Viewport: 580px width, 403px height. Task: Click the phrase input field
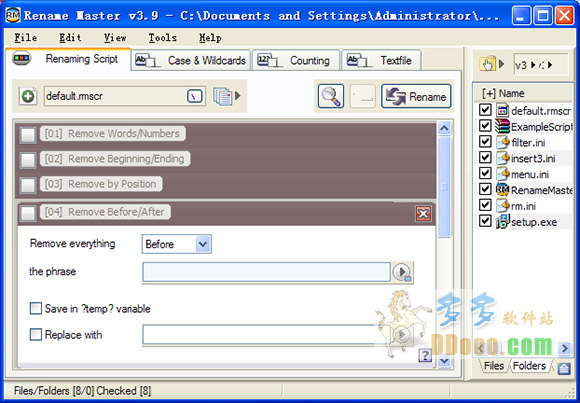pos(266,272)
